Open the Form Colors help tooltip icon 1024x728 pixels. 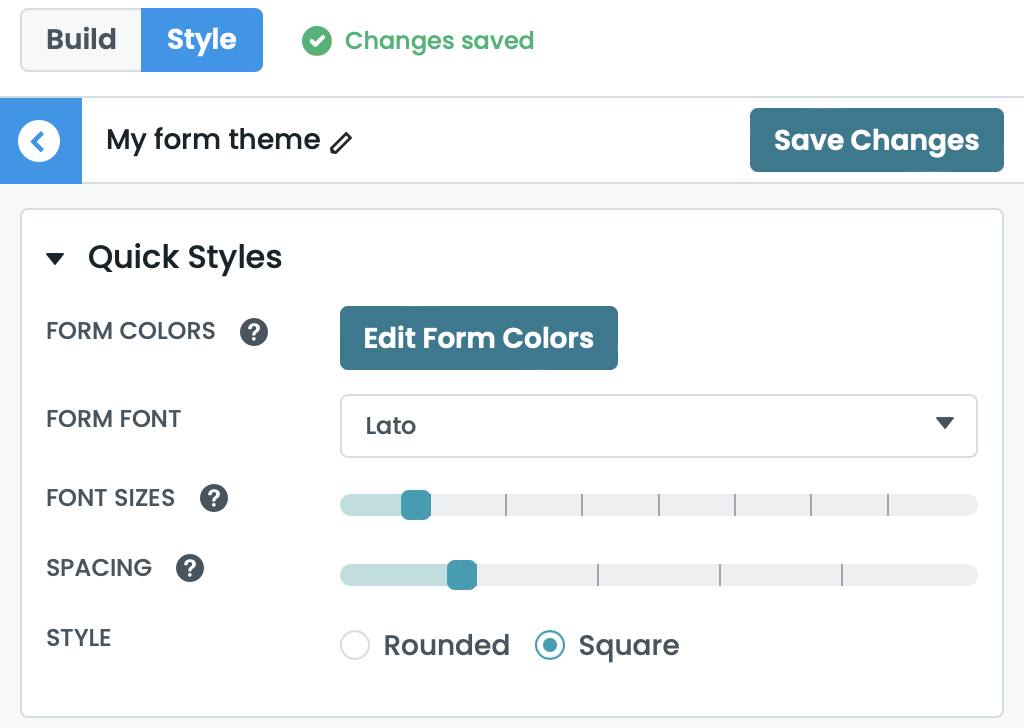coord(254,331)
